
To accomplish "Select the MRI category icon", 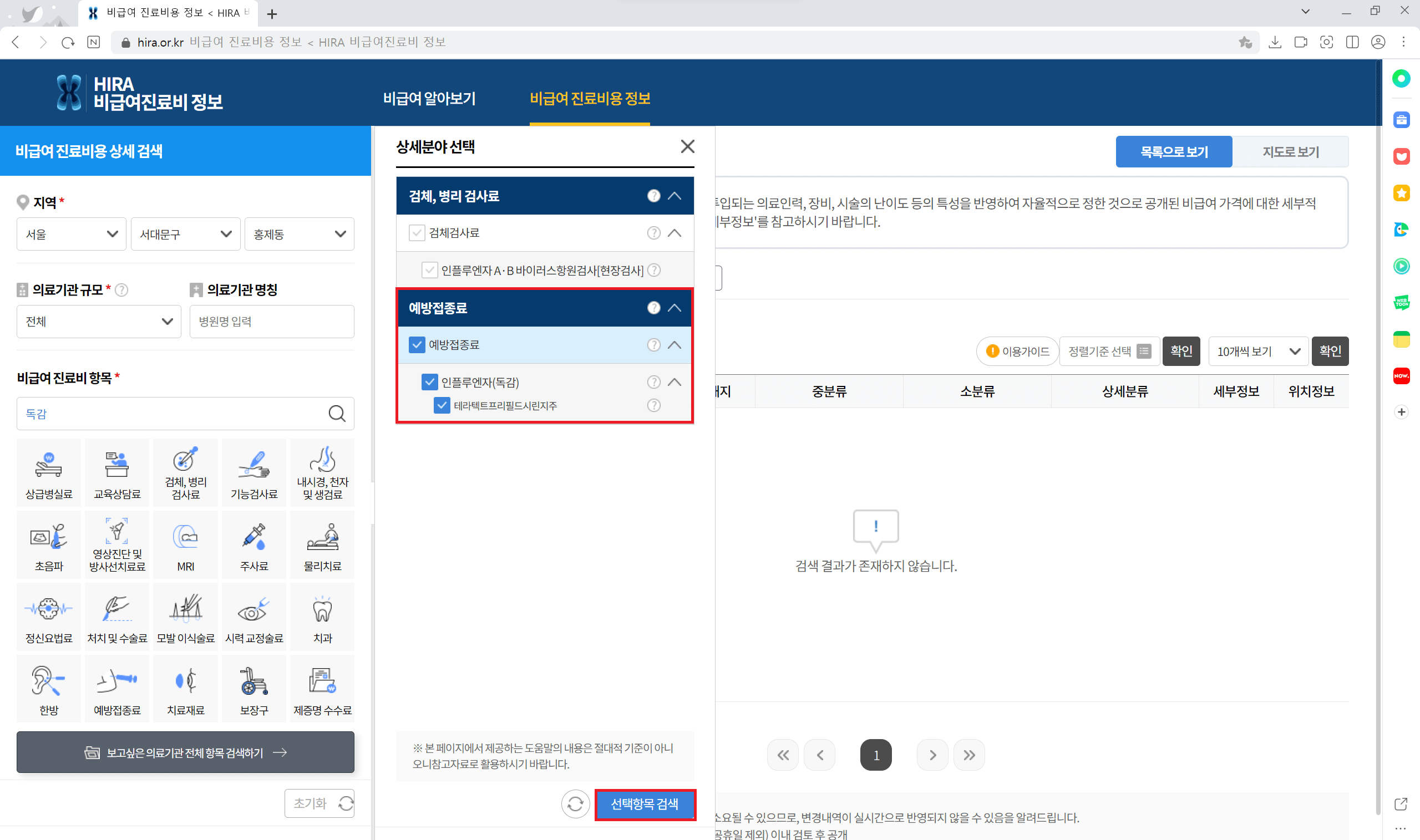I will pos(185,544).
